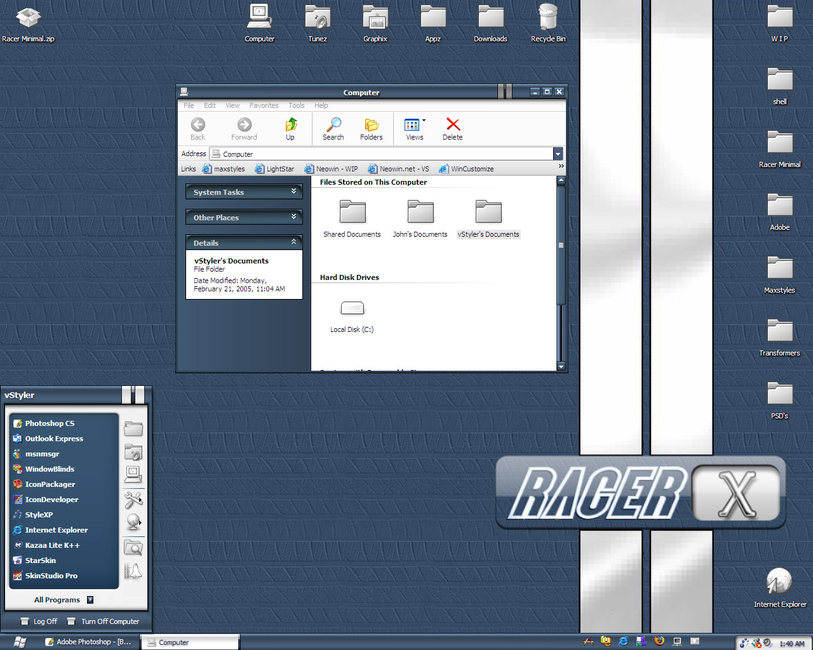Screen dimensions: 813x650
Task: Show more Links toolbar items chevron
Action: [x=560, y=166]
